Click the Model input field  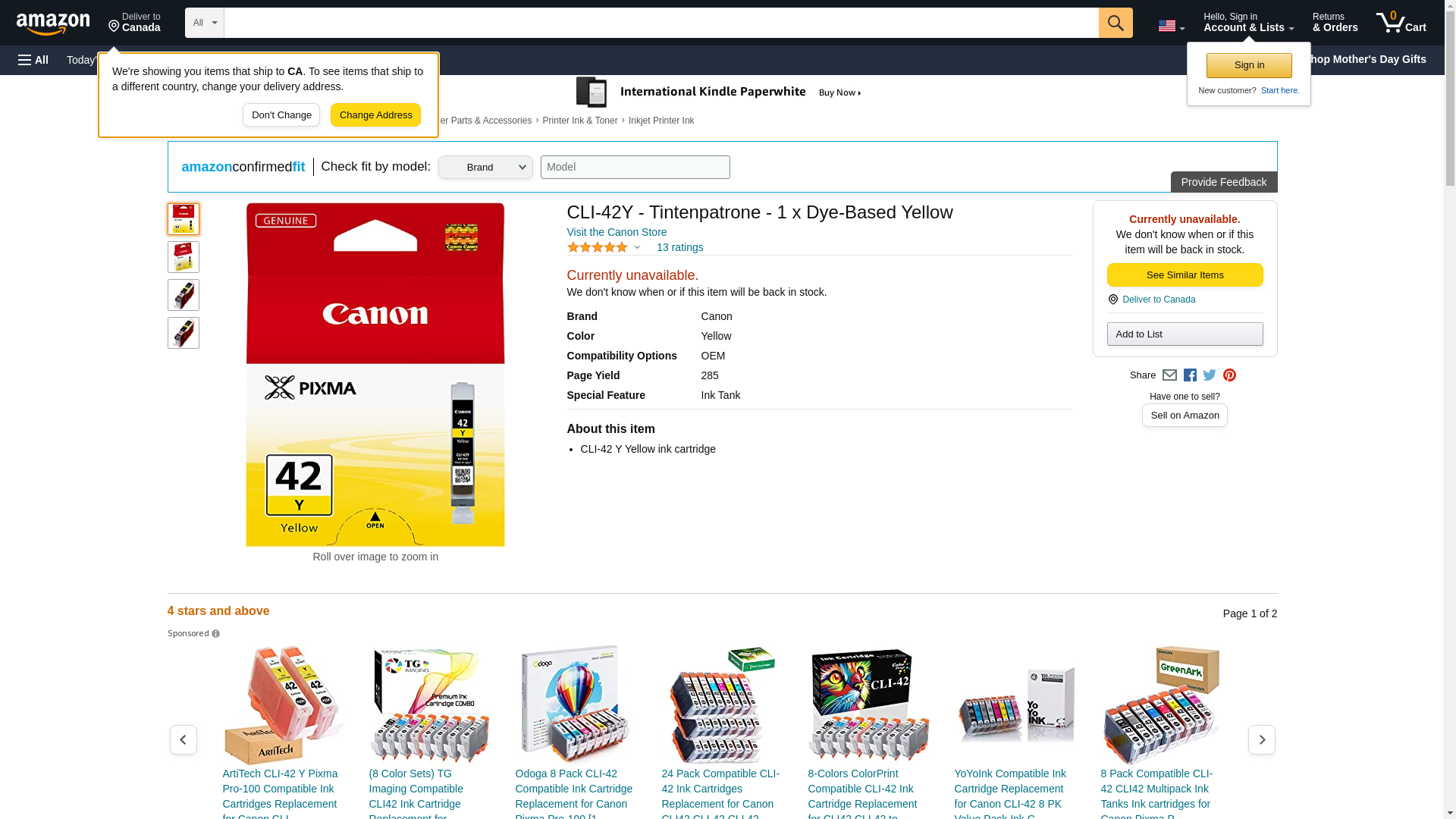pos(635,168)
